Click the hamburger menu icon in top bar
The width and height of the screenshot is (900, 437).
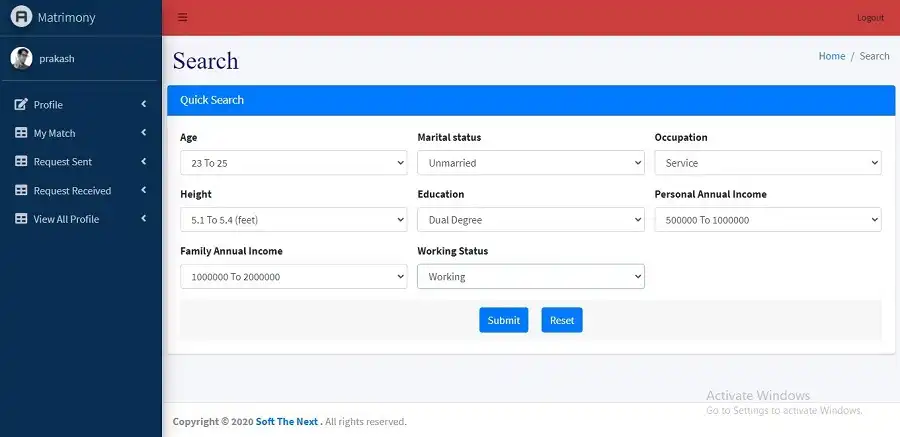(182, 18)
